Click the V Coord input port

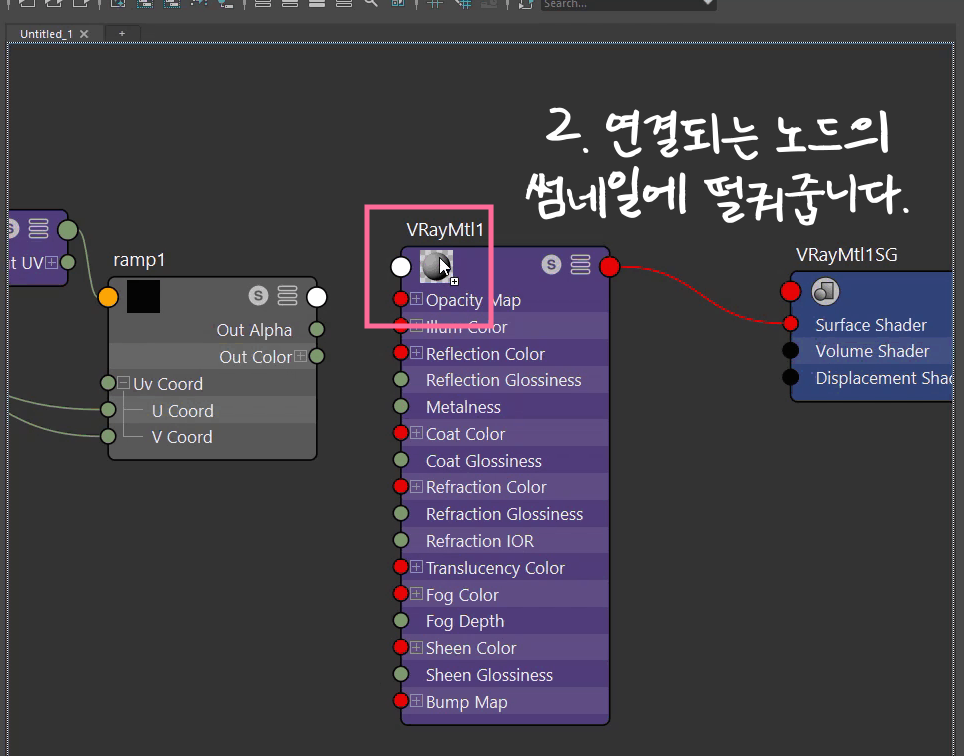pos(108,436)
